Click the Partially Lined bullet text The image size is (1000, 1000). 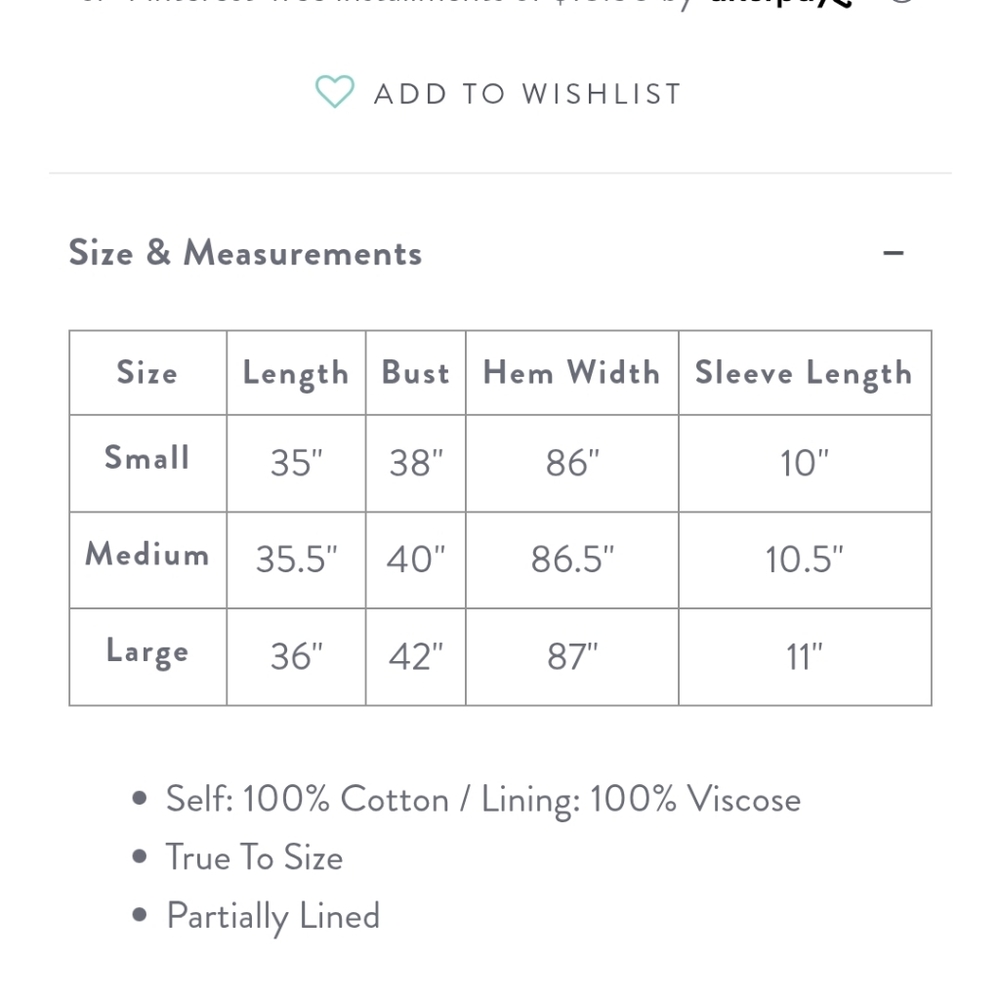pos(273,917)
